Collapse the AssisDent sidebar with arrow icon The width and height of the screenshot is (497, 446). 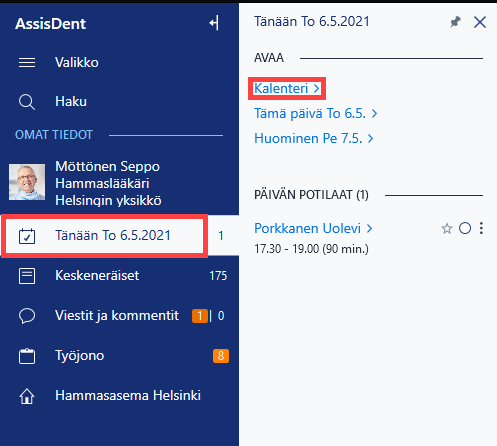(x=214, y=23)
